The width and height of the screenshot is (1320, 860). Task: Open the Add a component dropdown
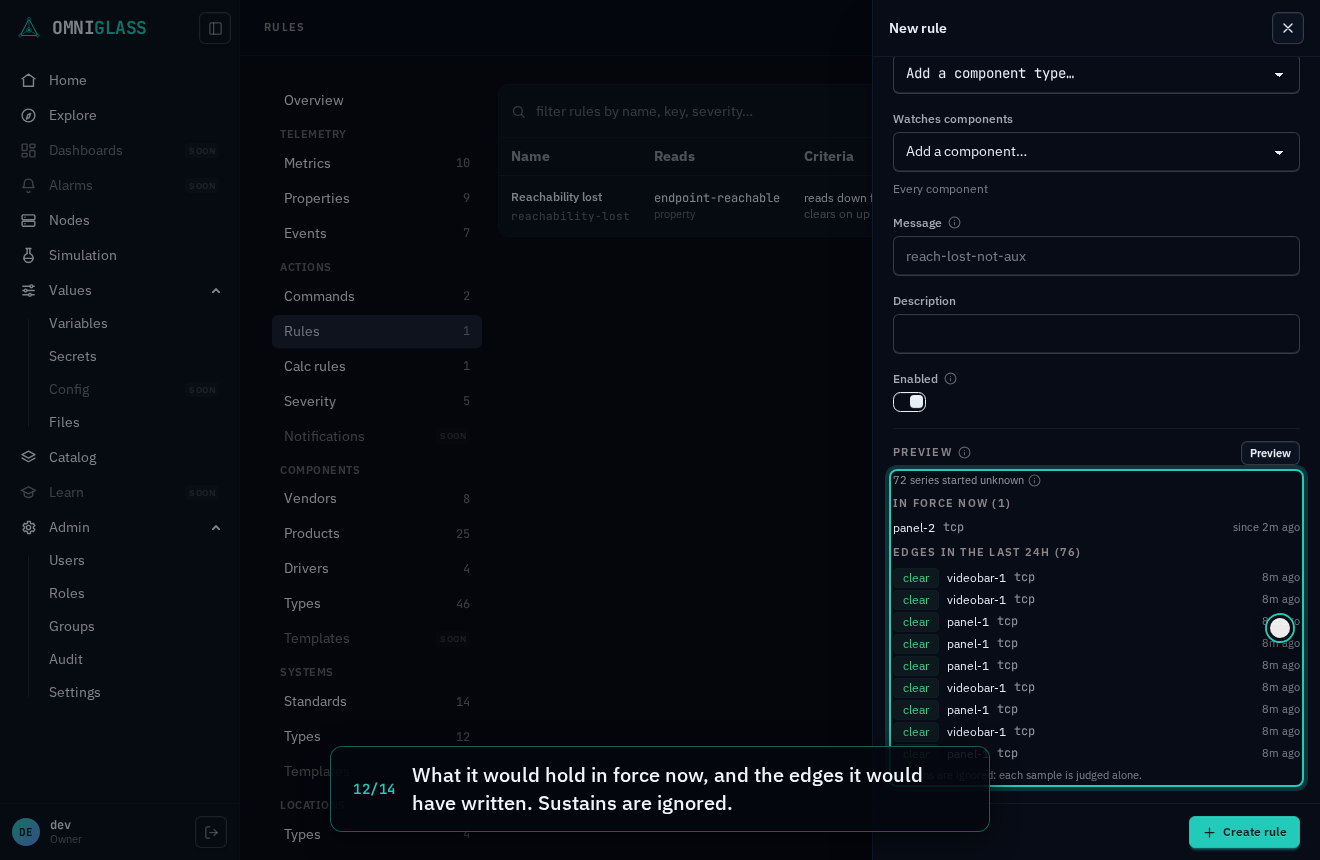point(1096,152)
